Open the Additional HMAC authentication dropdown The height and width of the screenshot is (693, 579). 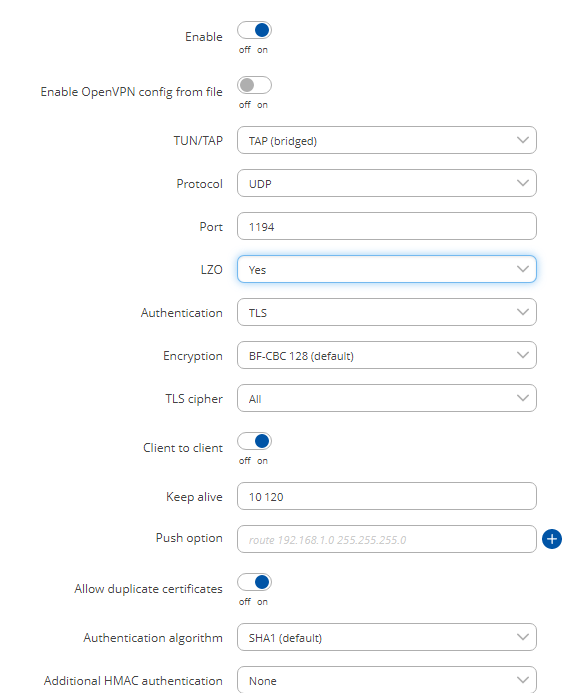coord(387,680)
